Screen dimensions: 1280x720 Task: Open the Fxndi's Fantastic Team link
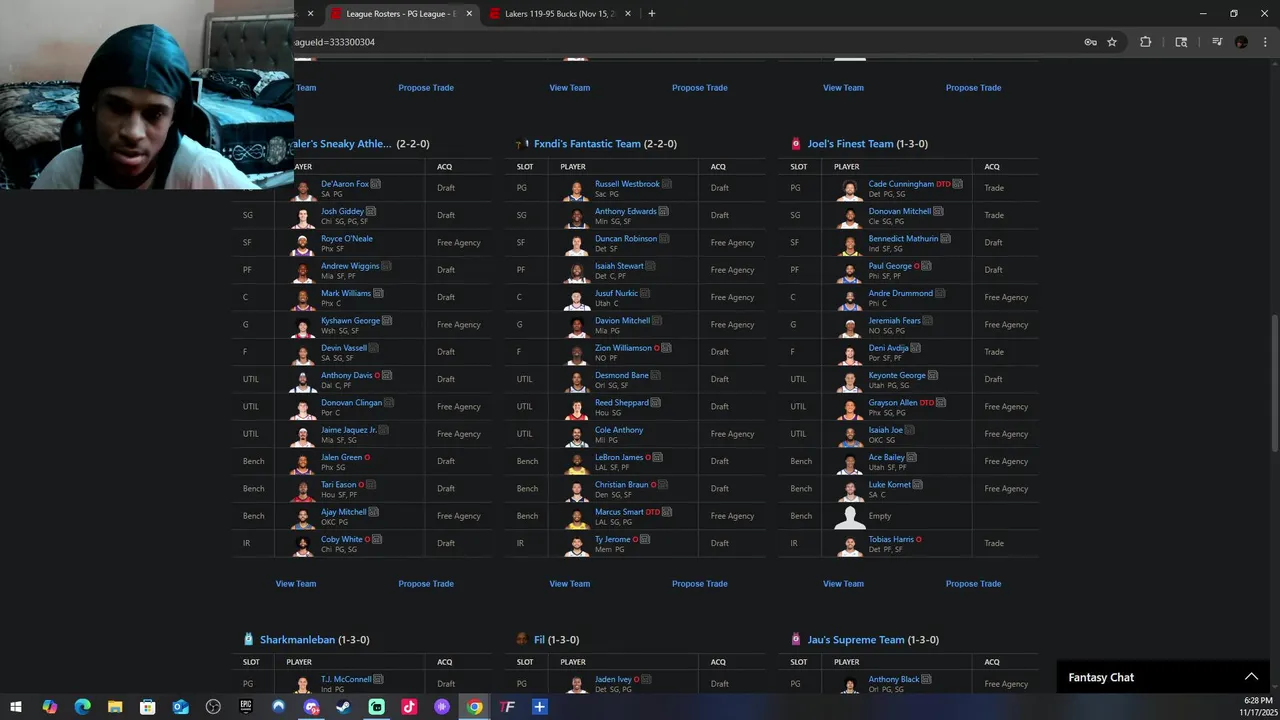tap(587, 143)
